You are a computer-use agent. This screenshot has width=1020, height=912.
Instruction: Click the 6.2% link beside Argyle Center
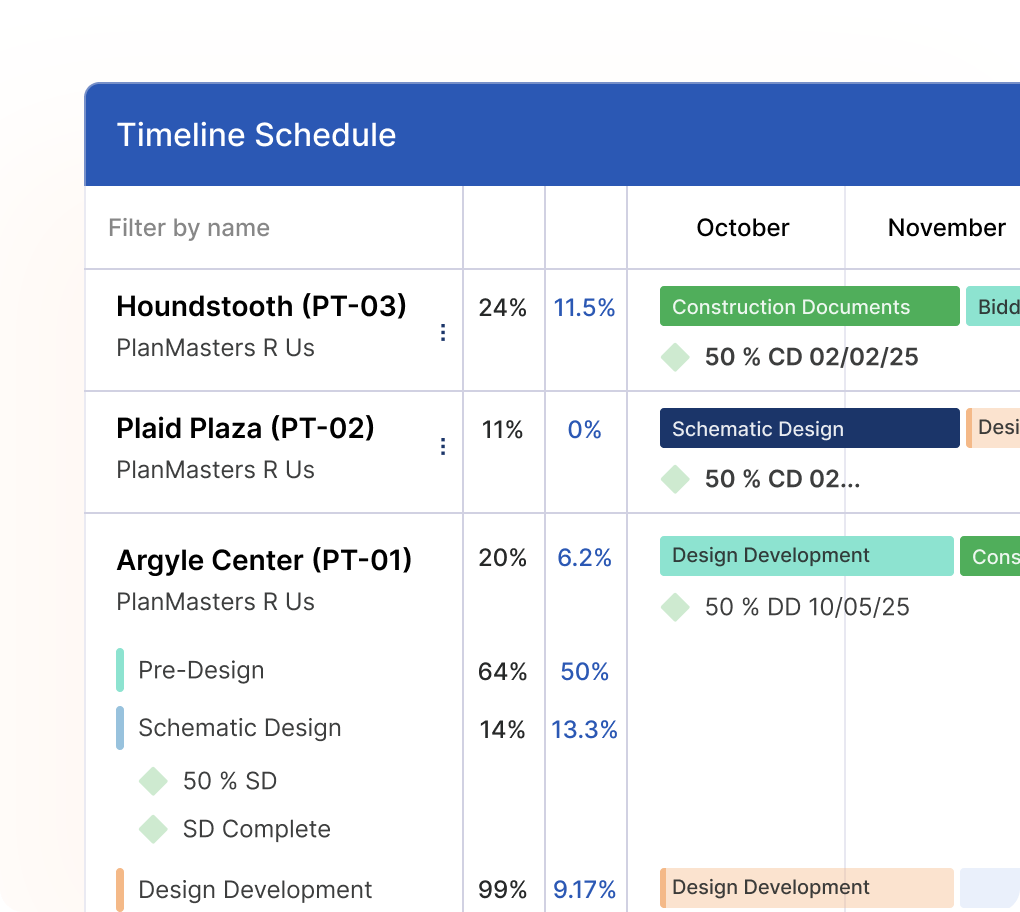(x=585, y=559)
